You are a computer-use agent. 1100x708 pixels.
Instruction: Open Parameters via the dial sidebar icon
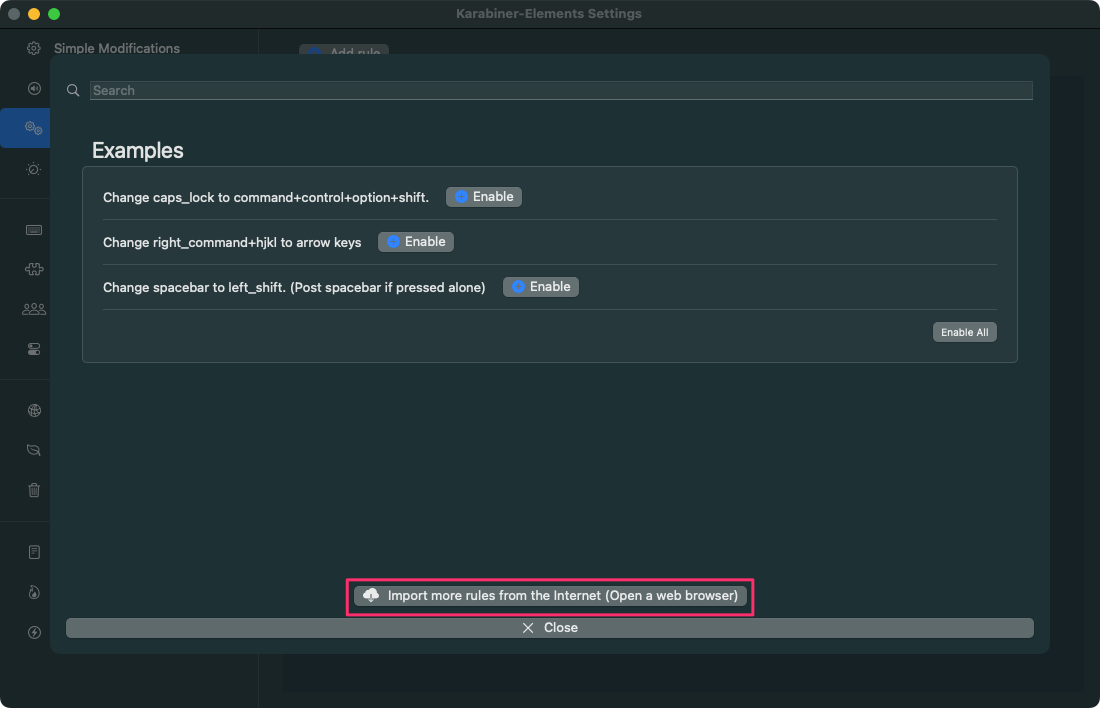pos(34,169)
